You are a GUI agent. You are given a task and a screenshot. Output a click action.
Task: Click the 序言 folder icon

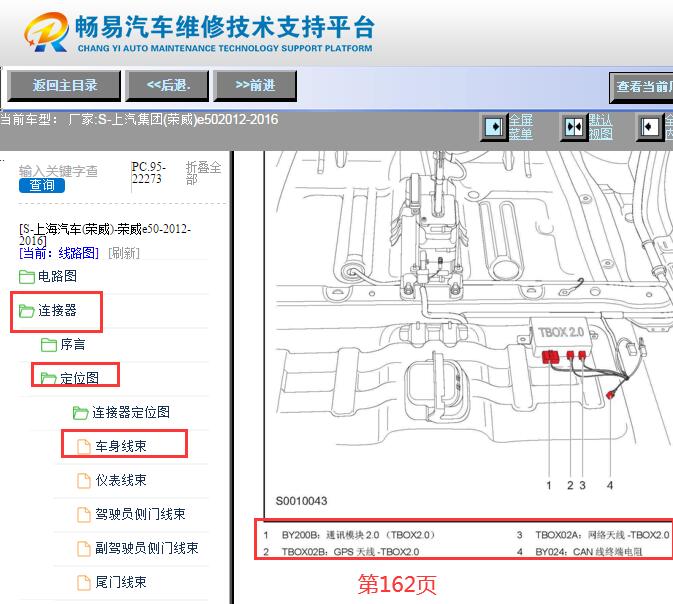click(49, 345)
